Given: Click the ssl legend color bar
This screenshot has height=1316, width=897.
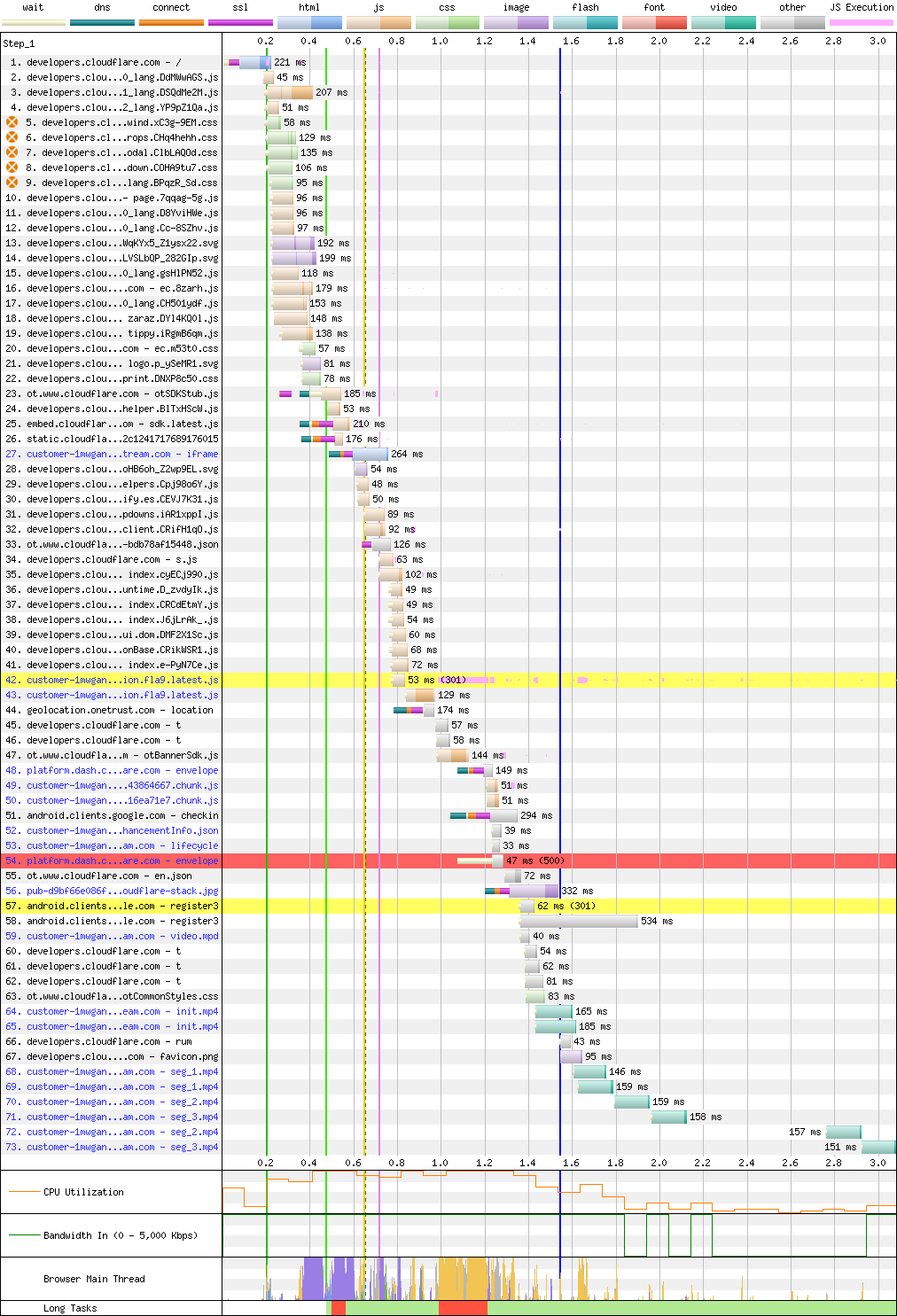Looking at the screenshot, I should [240, 22].
